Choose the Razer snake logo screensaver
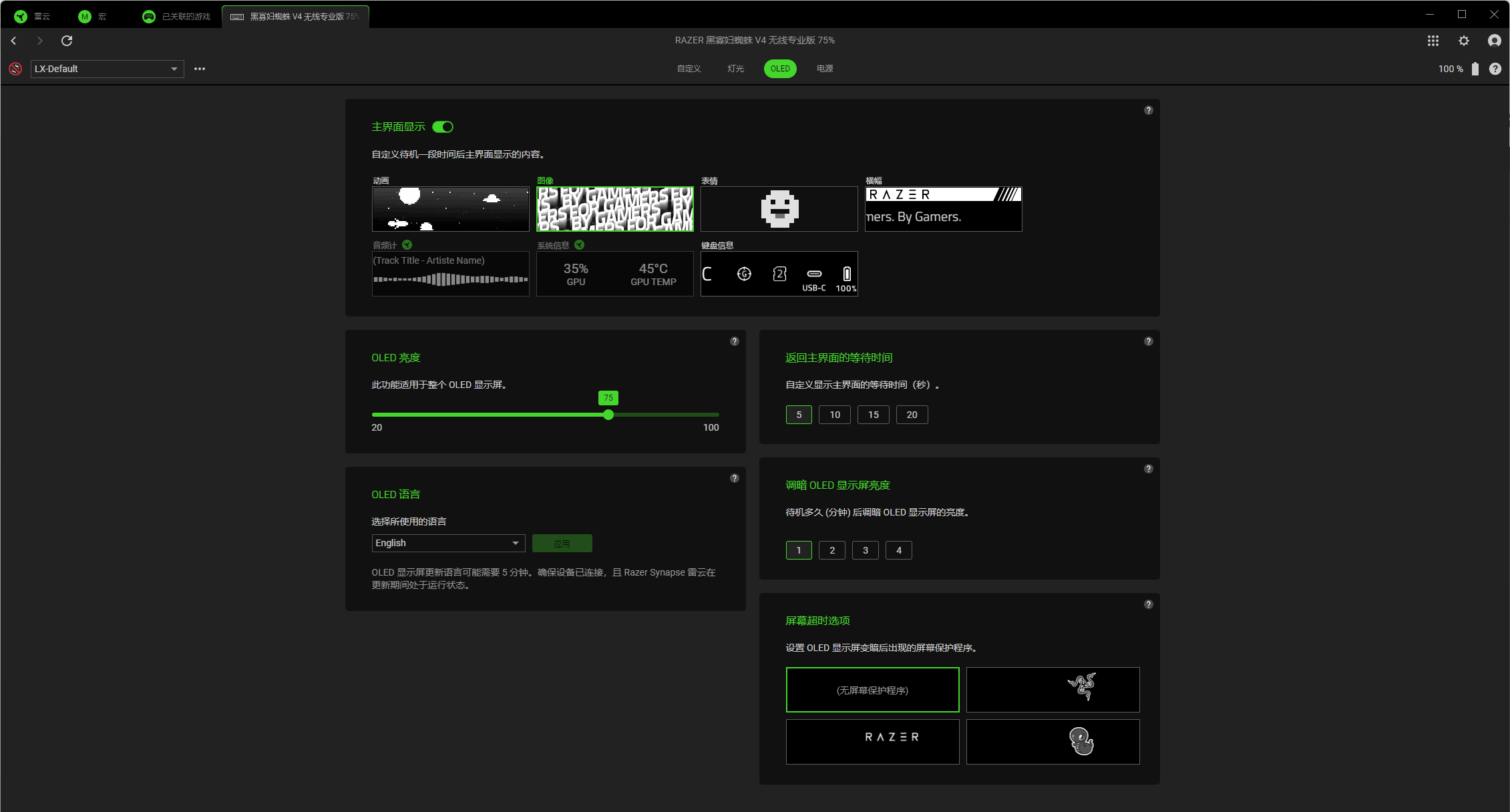This screenshot has width=1510, height=812. [1053, 690]
